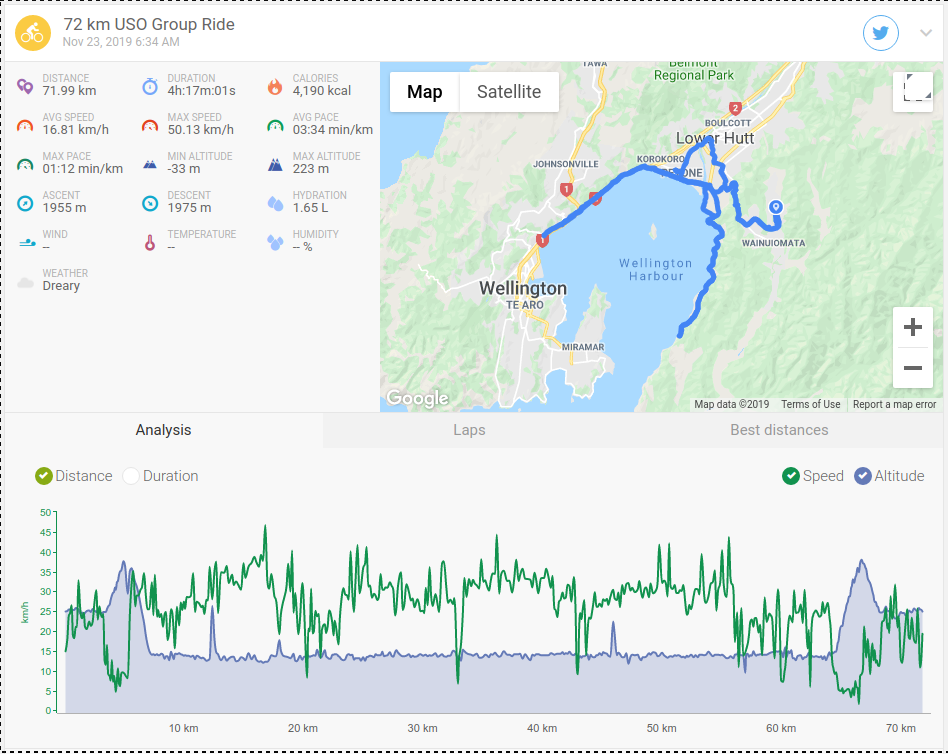Select Duration as the chart x-axis
The height and width of the screenshot is (754, 948).
(x=131, y=476)
